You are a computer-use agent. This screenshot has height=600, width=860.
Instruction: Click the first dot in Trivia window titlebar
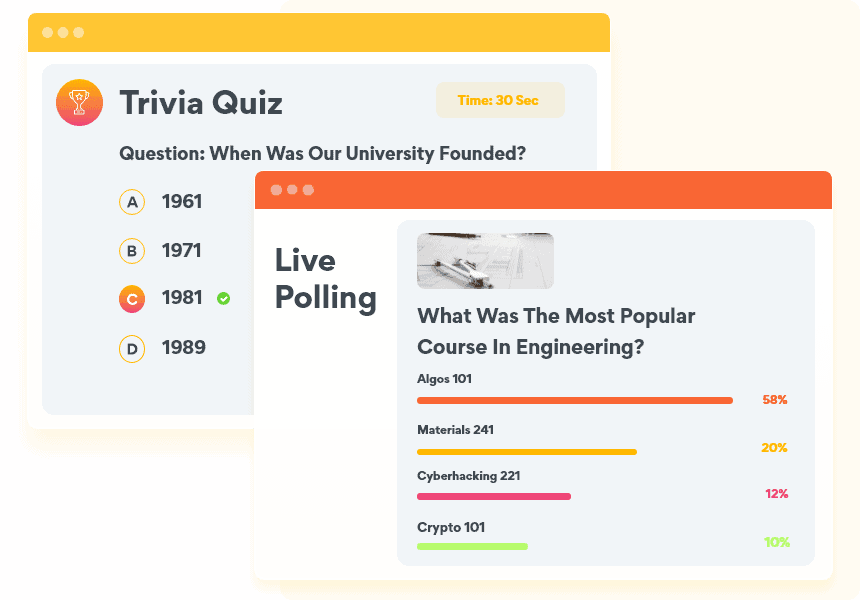47,32
